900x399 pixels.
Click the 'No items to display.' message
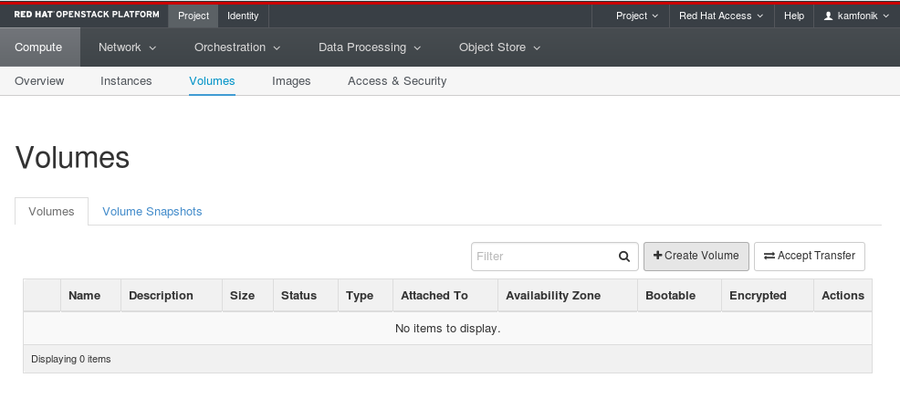[448, 329]
